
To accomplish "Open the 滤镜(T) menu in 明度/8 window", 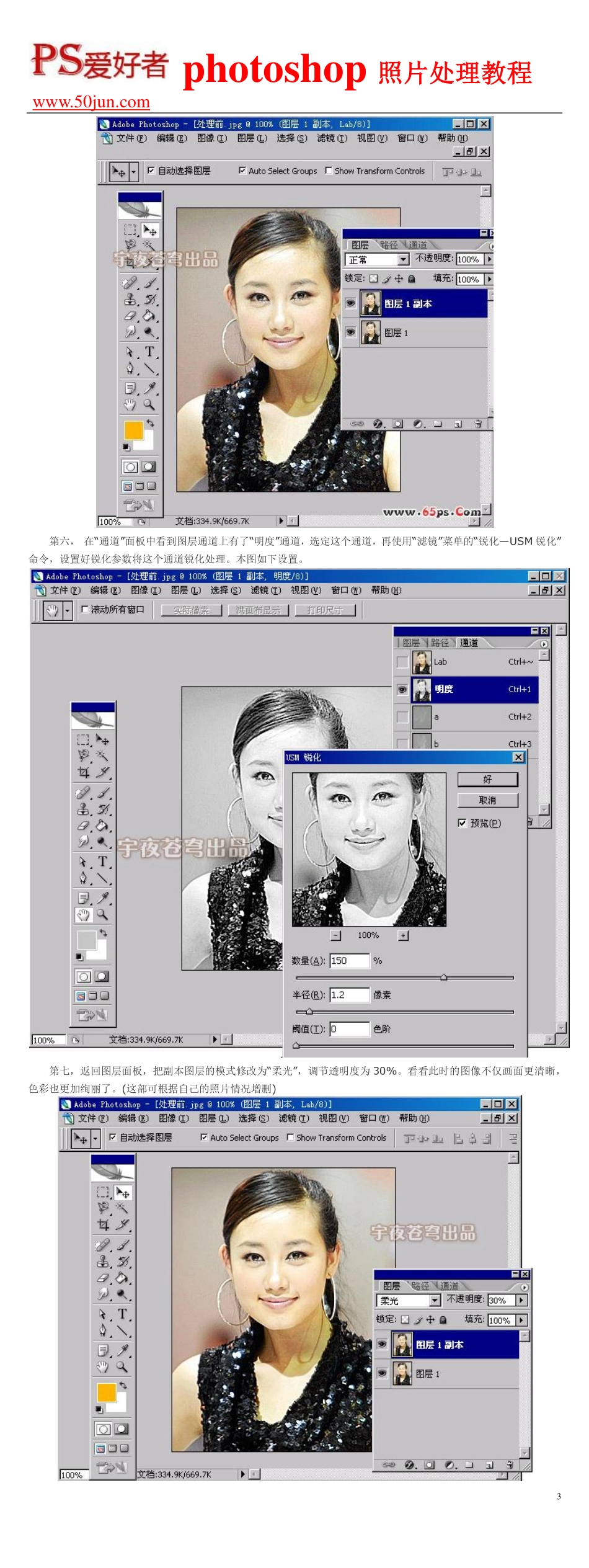I will (x=265, y=590).
